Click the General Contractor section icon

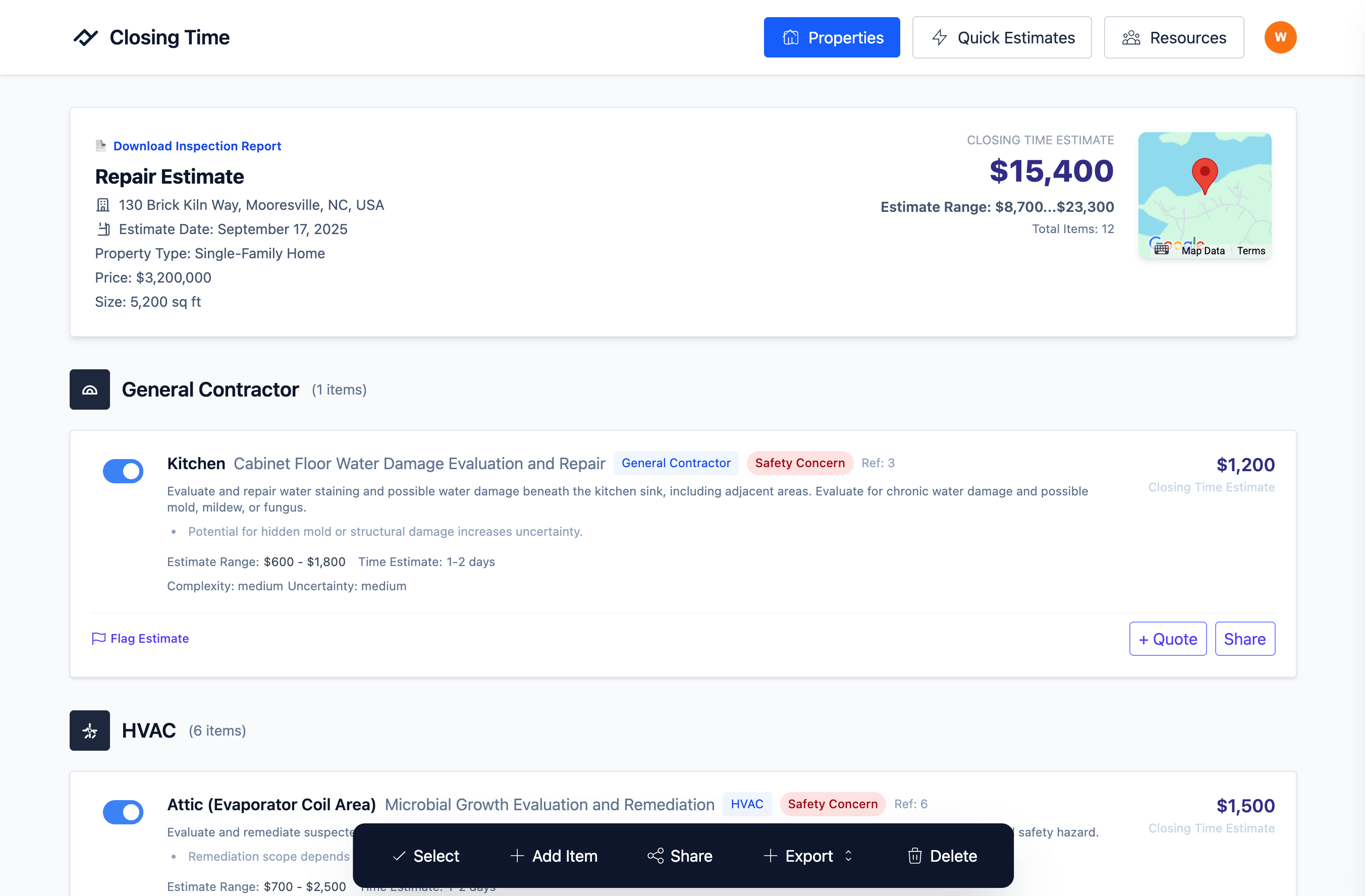pyautogui.click(x=89, y=389)
